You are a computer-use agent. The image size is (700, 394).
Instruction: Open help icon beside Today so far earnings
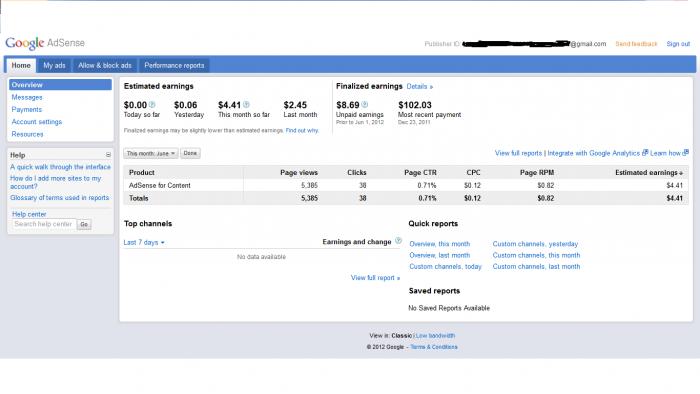[152, 104]
